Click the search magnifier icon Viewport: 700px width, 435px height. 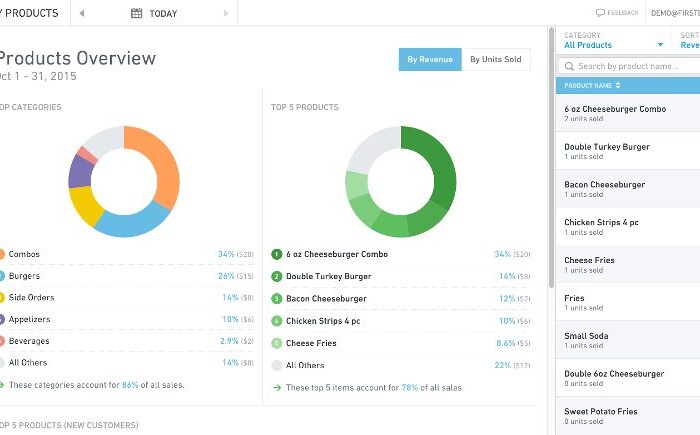click(569, 66)
